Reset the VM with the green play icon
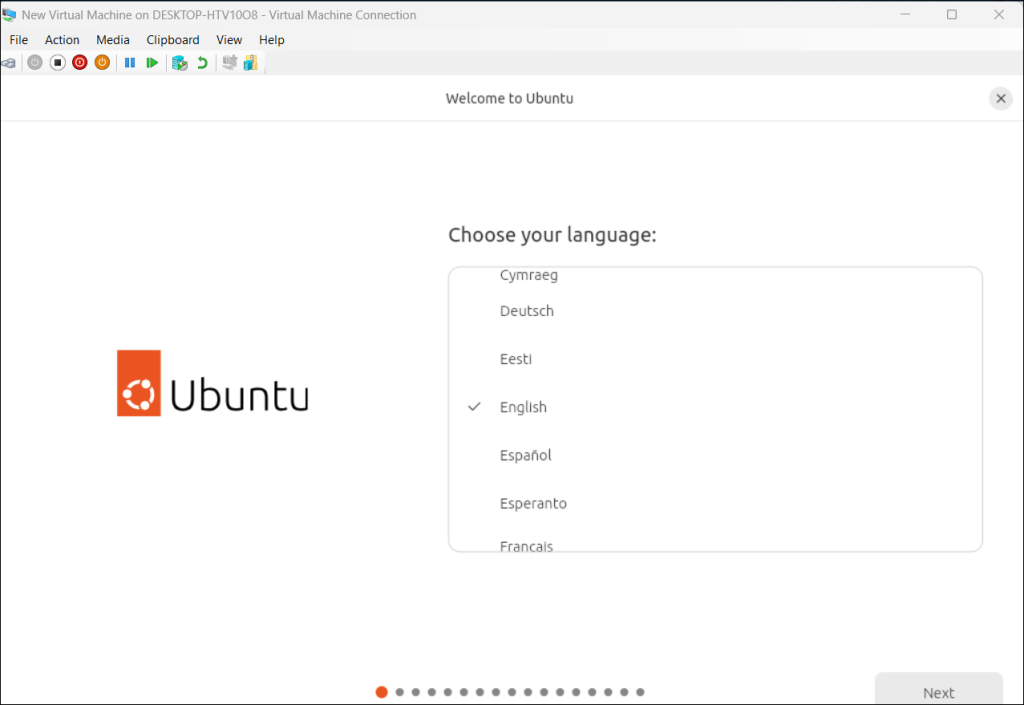Screen dimensions: 1024x705 pyautogui.click(x=152, y=63)
